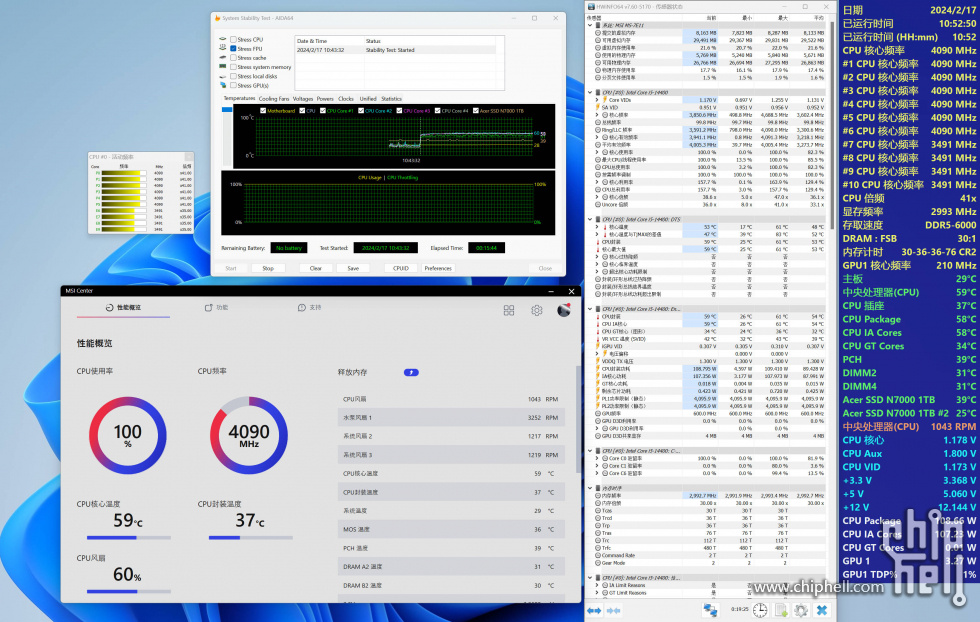Open MSI Center settings gear
980x622 pixels.
click(x=536, y=310)
